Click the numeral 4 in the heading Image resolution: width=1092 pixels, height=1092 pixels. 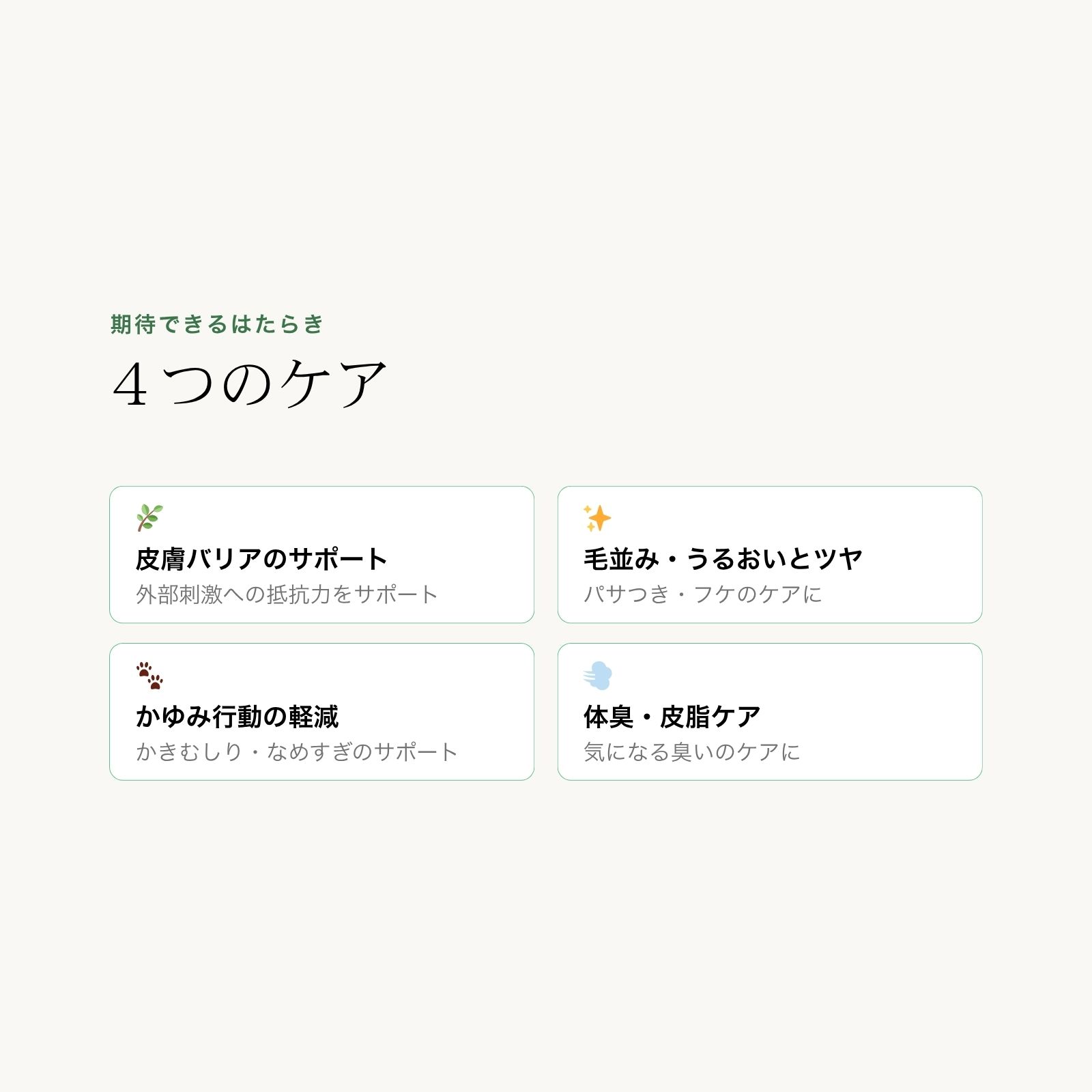pyautogui.click(x=130, y=385)
